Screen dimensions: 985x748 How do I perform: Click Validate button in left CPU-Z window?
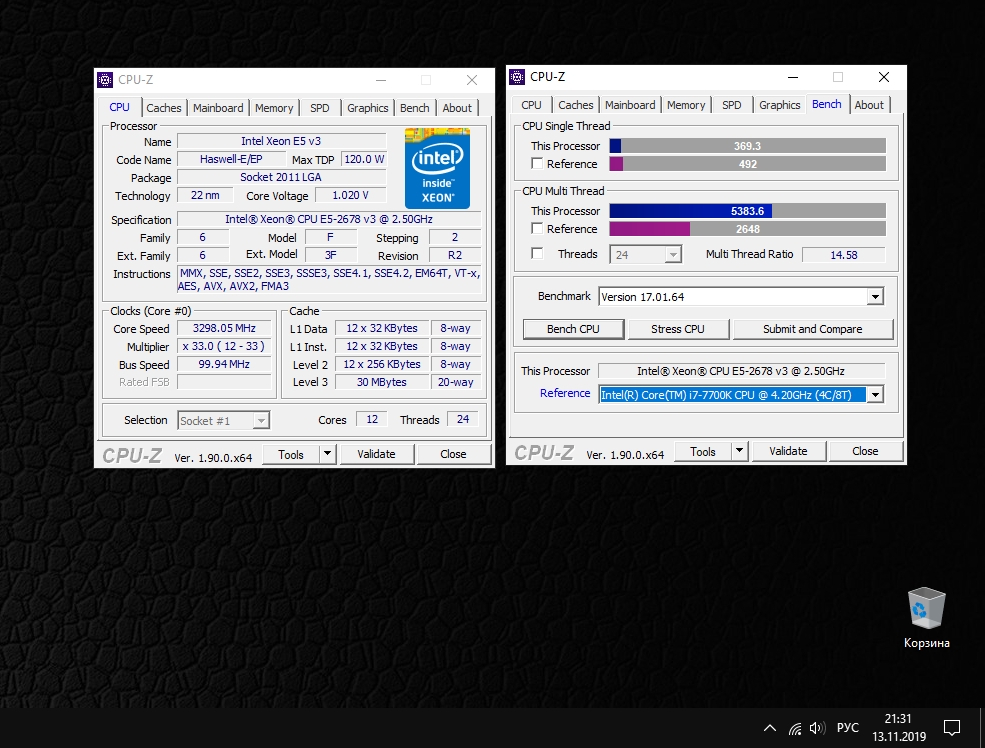pos(376,454)
